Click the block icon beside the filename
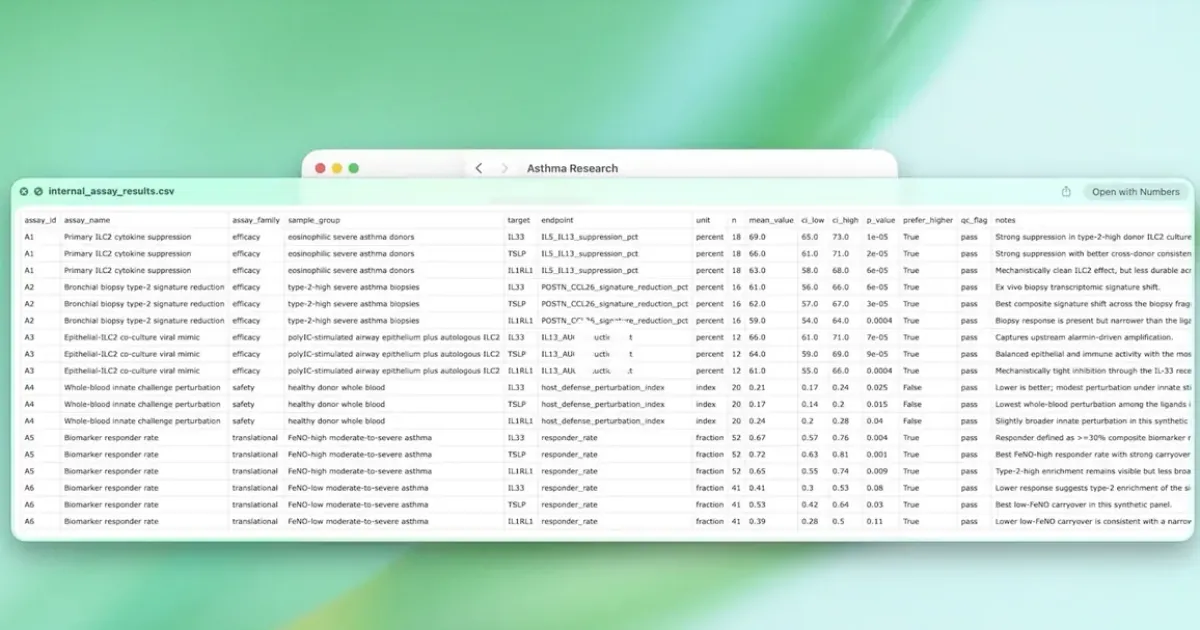The image size is (1200, 630). (x=38, y=191)
